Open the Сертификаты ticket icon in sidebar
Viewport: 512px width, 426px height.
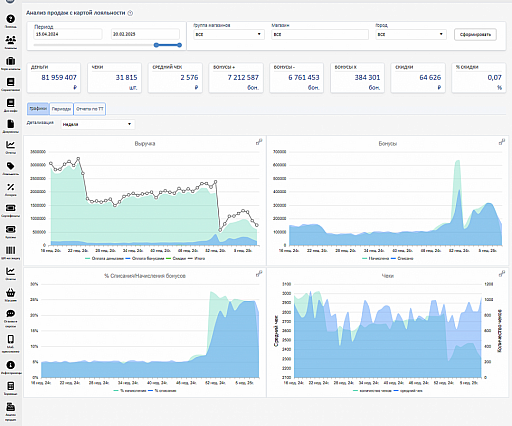point(11,208)
